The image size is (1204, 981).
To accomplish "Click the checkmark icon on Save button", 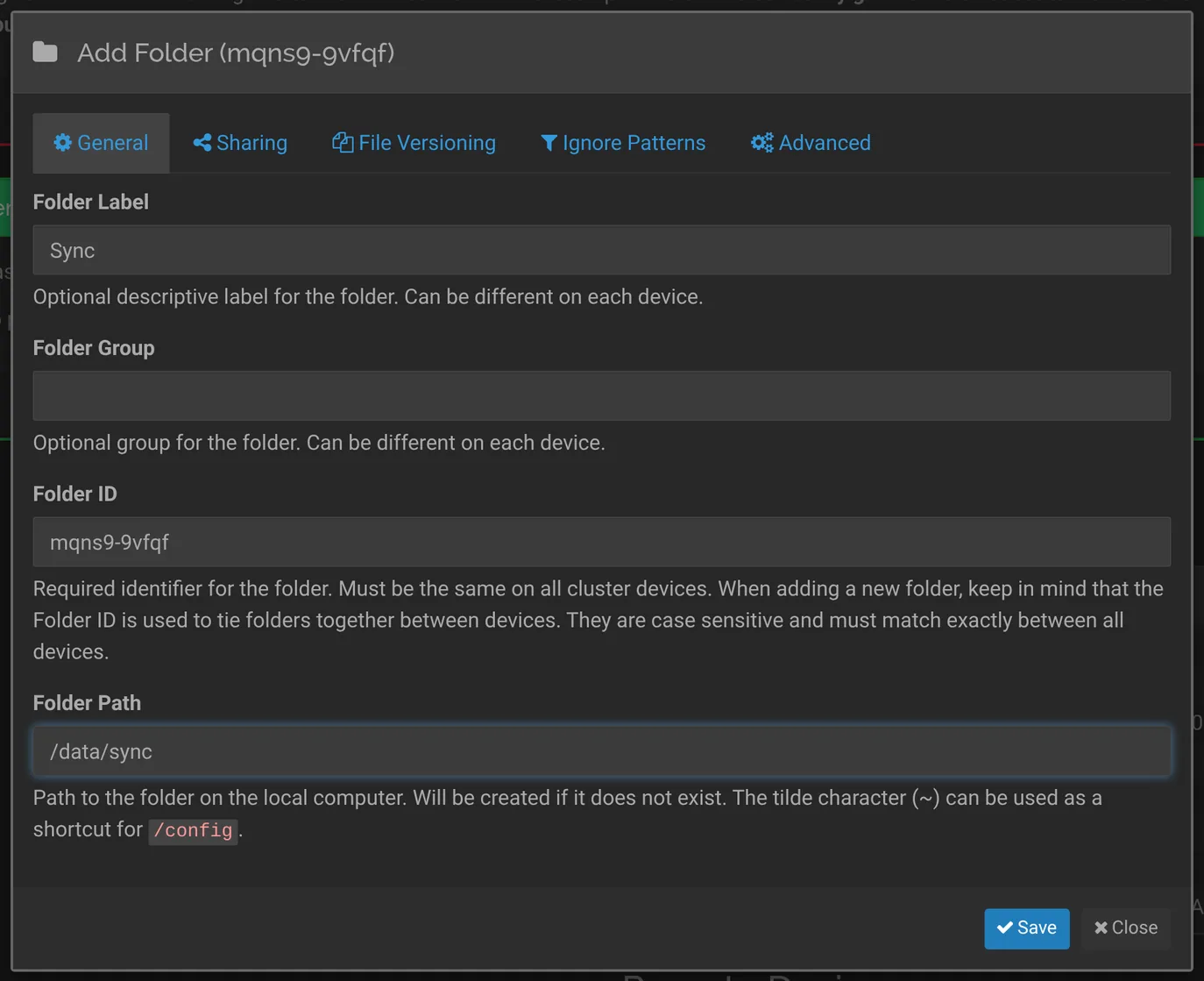I will pyautogui.click(x=1005, y=928).
